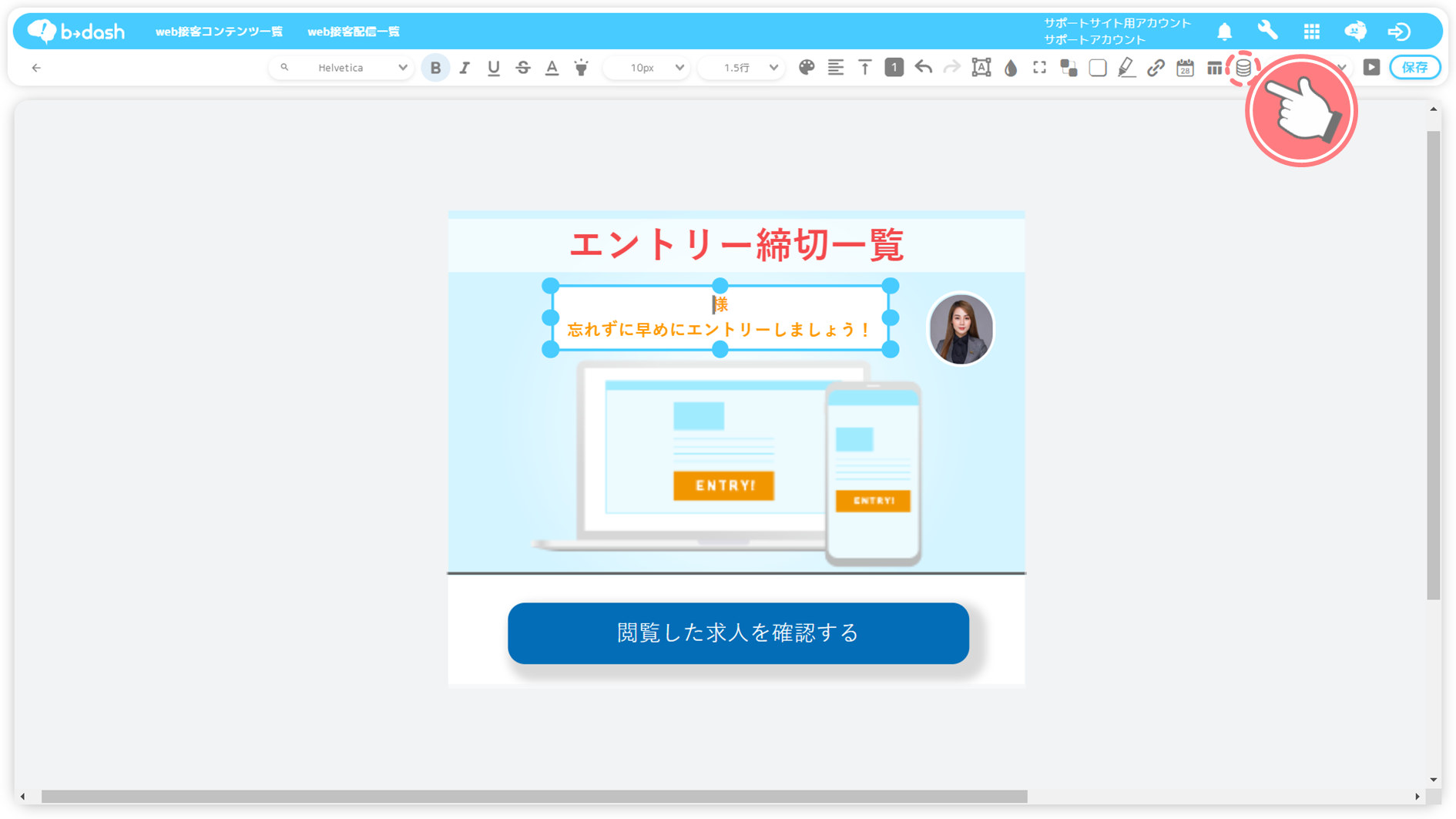Image resolution: width=1456 pixels, height=819 pixels.
Task: Click the fullscreen corners icon
Action: (x=1040, y=68)
